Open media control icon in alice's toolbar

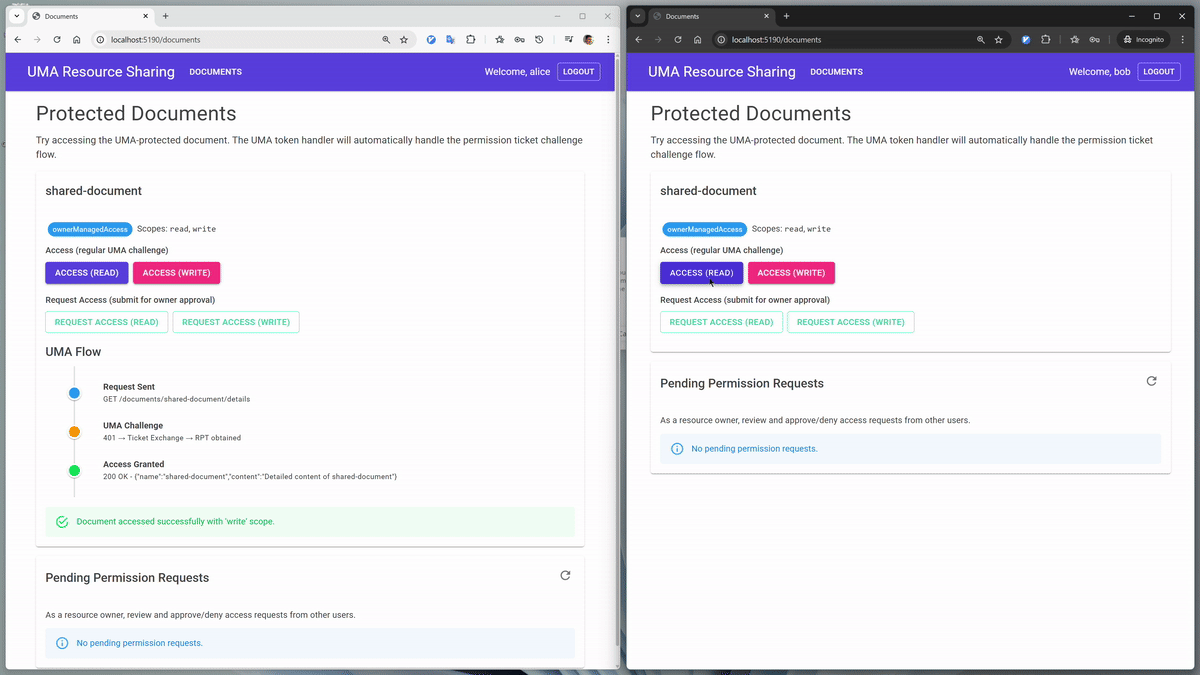pos(568,40)
